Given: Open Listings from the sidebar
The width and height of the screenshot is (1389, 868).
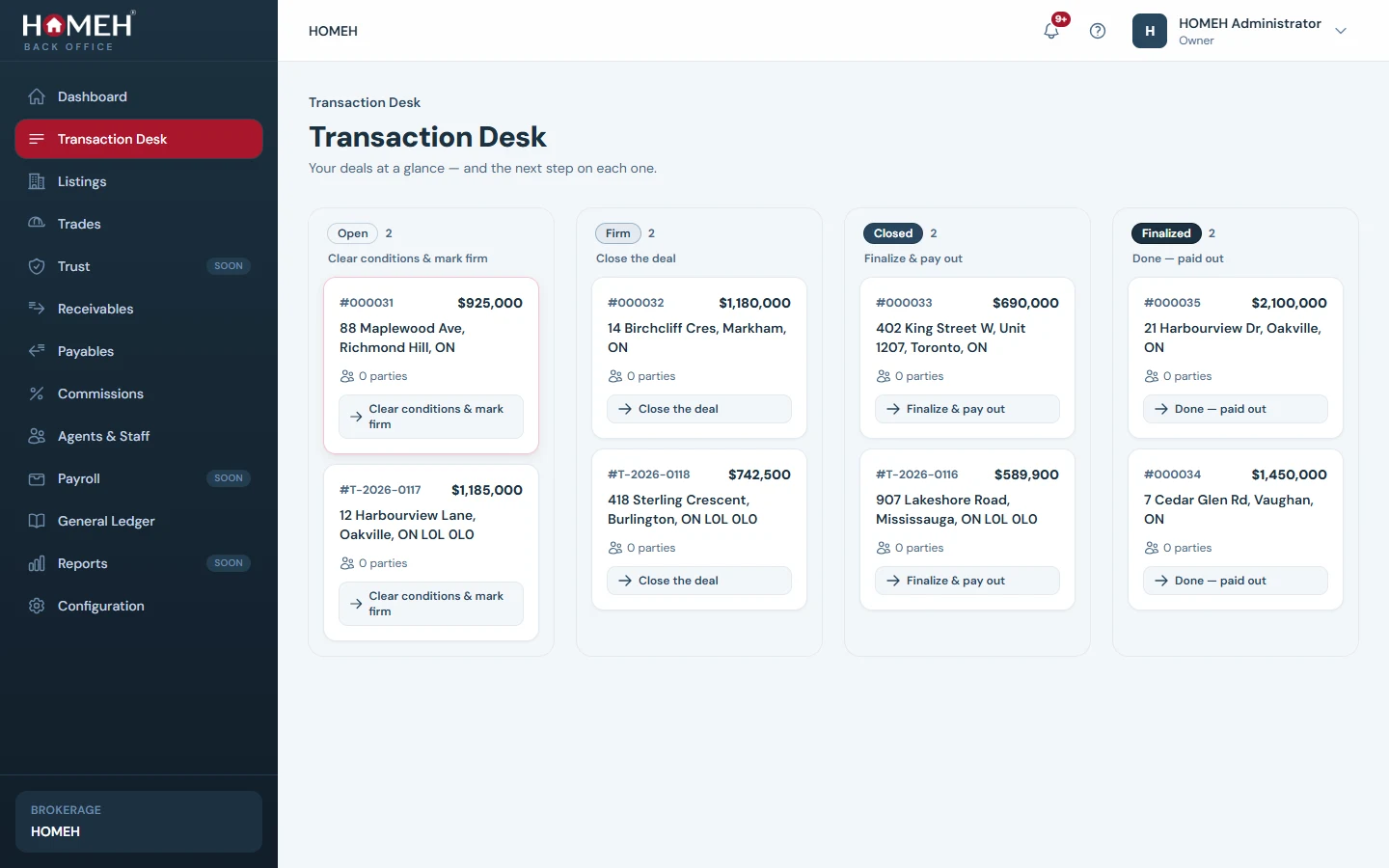Looking at the screenshot, I should click(139, 181).
